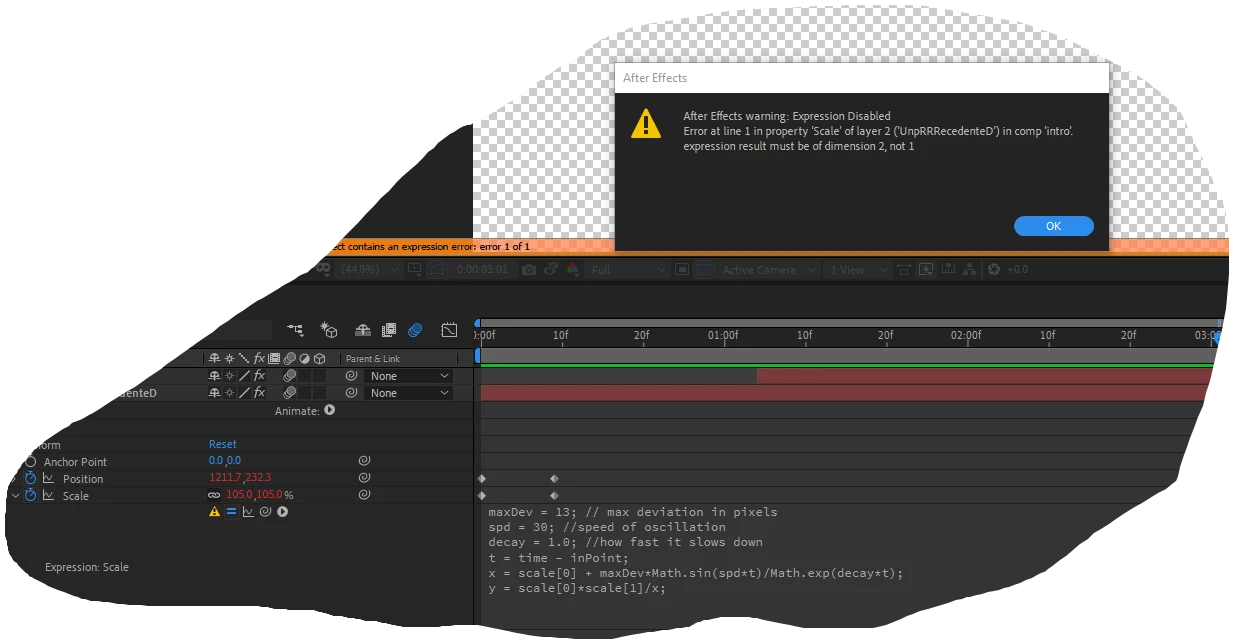Click OK in the After Effects warning dialog
Image resolution: width=1234 pixels, height=644 pixels.
click(x=1053, y=226)
